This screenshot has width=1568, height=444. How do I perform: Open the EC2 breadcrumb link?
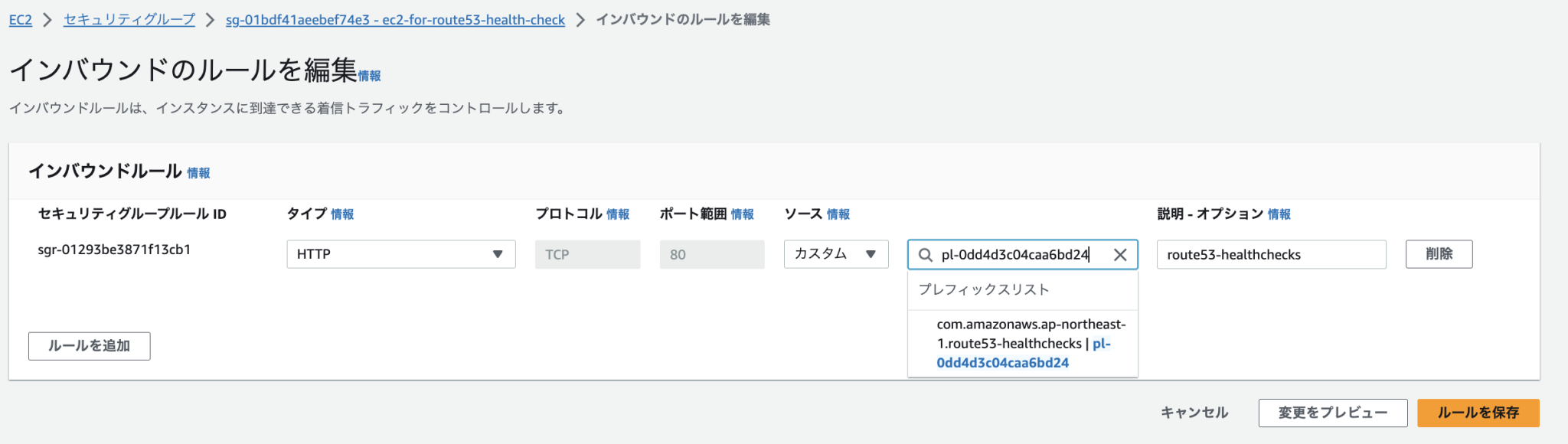21,20
